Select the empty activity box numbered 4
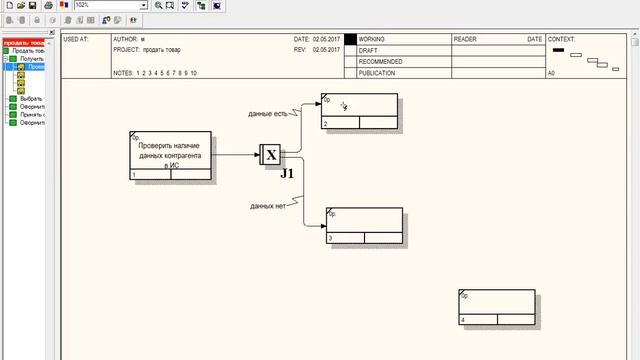This screenshot has height=360, width=640. point(497,307)
